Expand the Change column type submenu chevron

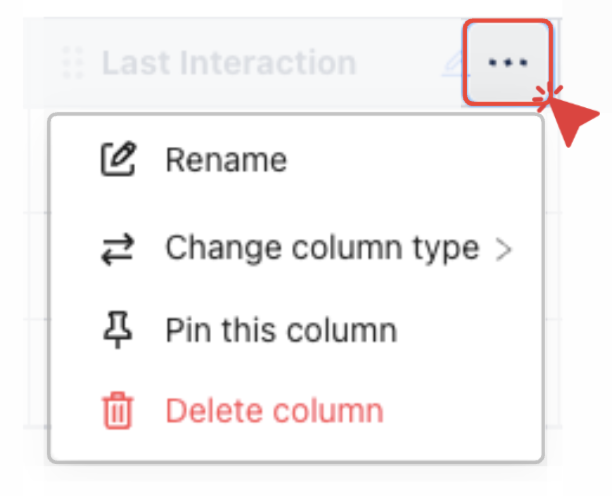pyautogui.click(x=504, y=248)
